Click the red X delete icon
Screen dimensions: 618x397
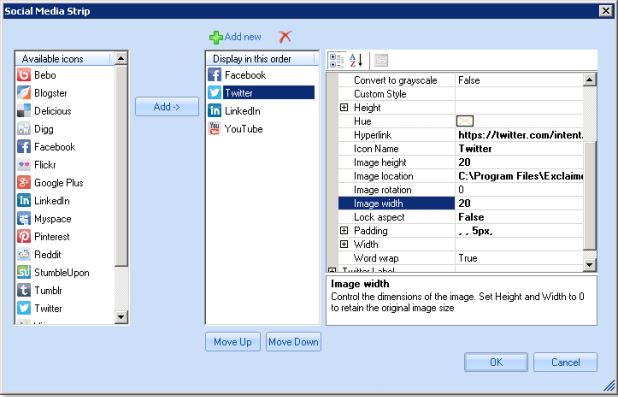click(285, 37)
